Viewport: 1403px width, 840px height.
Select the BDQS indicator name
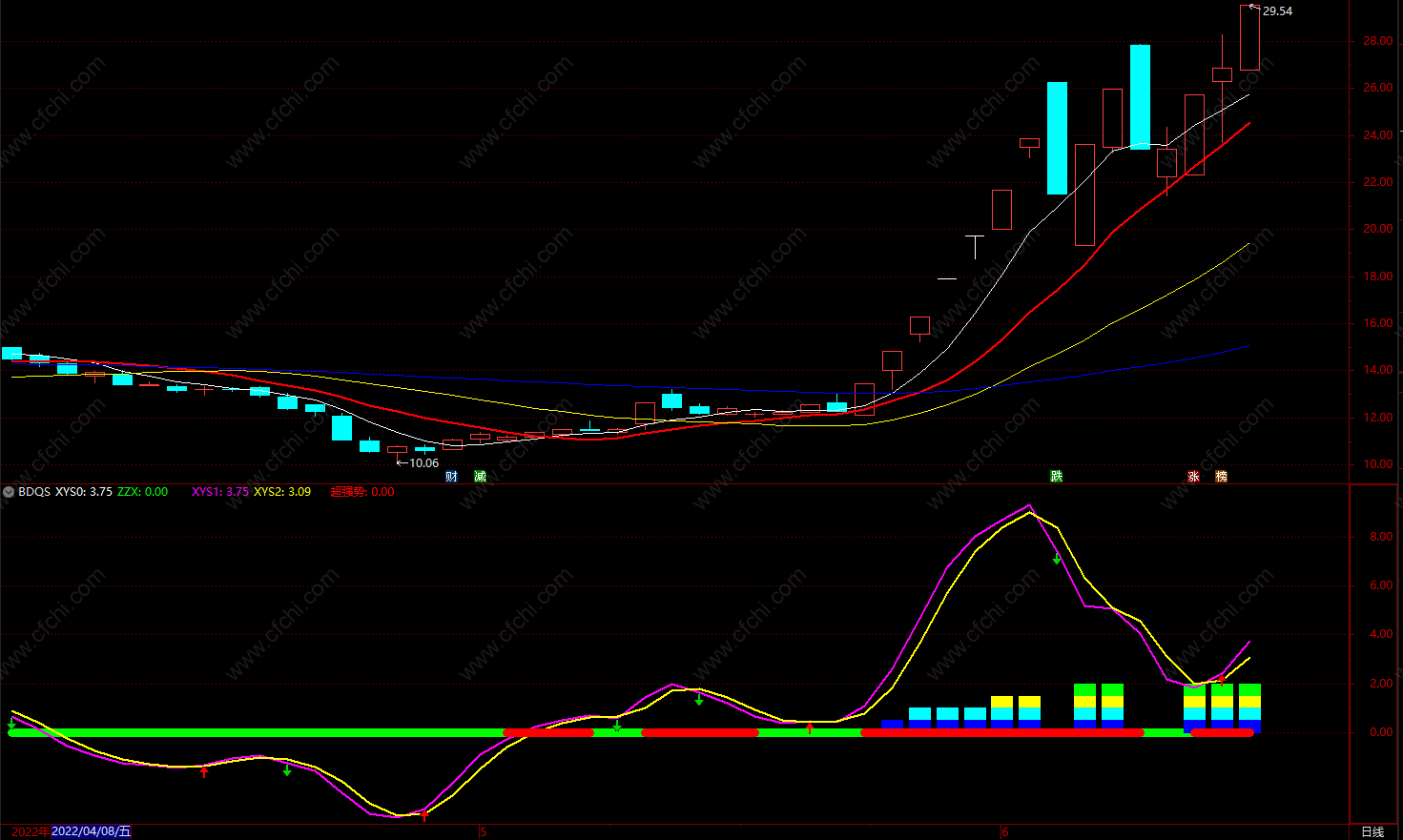pos(34,492)
